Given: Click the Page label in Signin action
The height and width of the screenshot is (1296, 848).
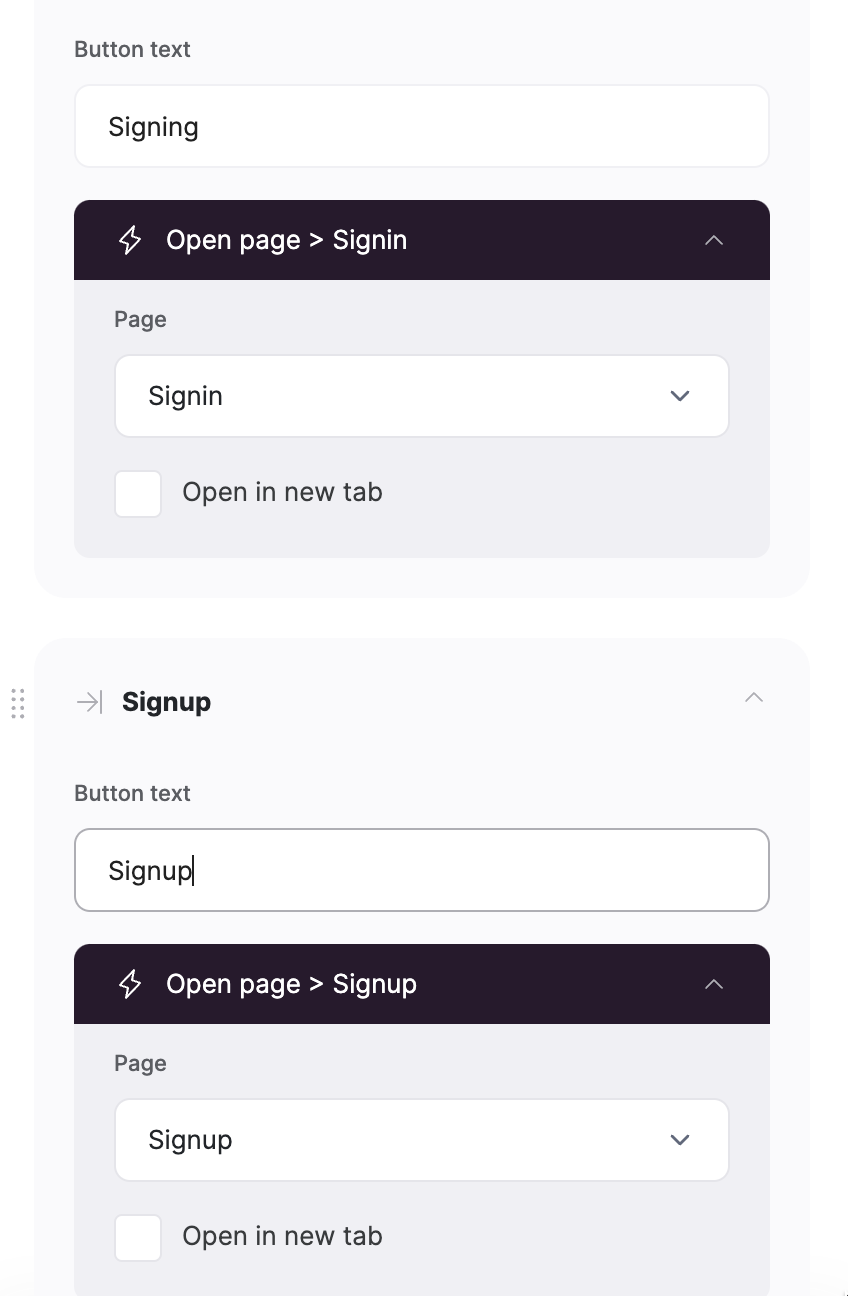Looking at the screenshot, I should coord(139,319).
